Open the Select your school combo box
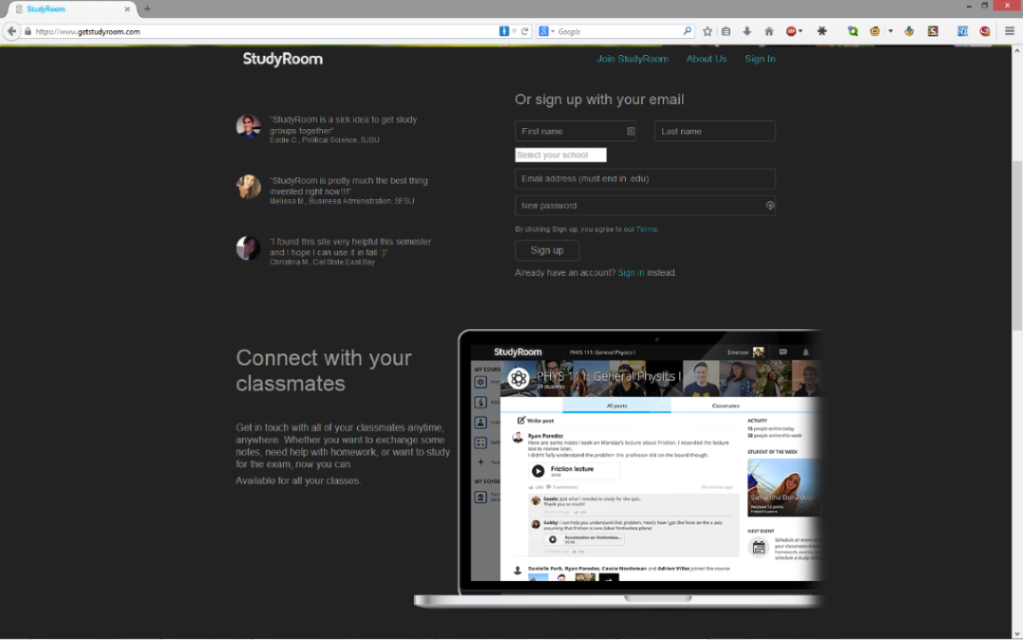 (560, 155)
